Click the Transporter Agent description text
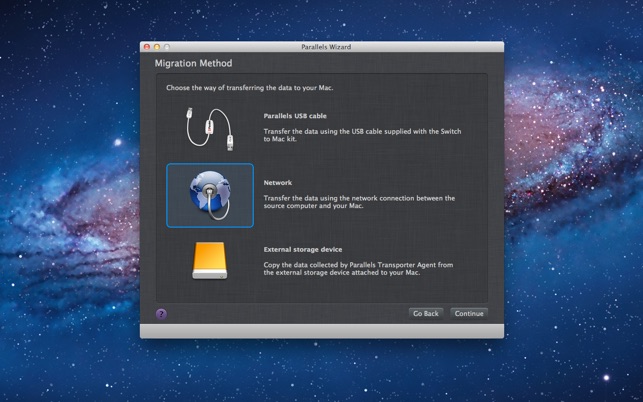Viewport: 643px width, 402px height. (x=358, y=269)
